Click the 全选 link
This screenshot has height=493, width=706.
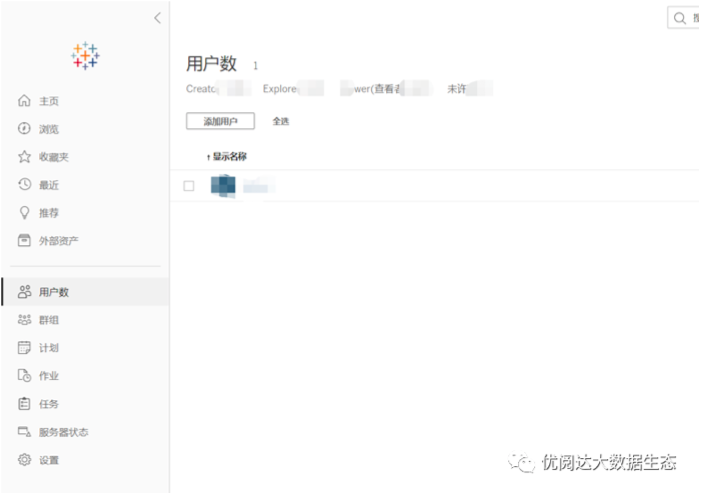tap(281, 121)
